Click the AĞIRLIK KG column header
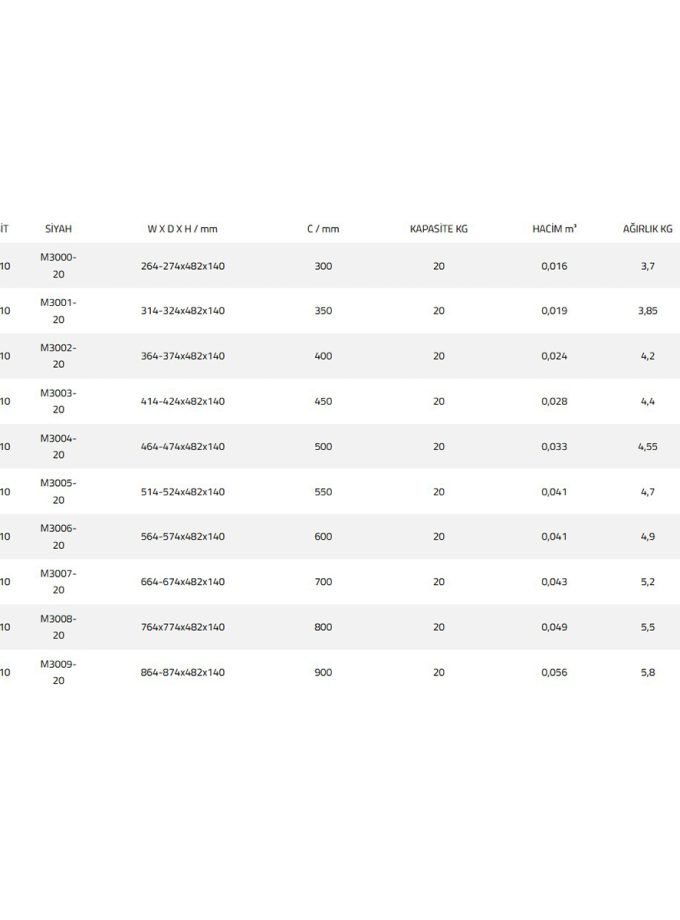The height and width of the screenshot is (920, 680). [647, 229]
